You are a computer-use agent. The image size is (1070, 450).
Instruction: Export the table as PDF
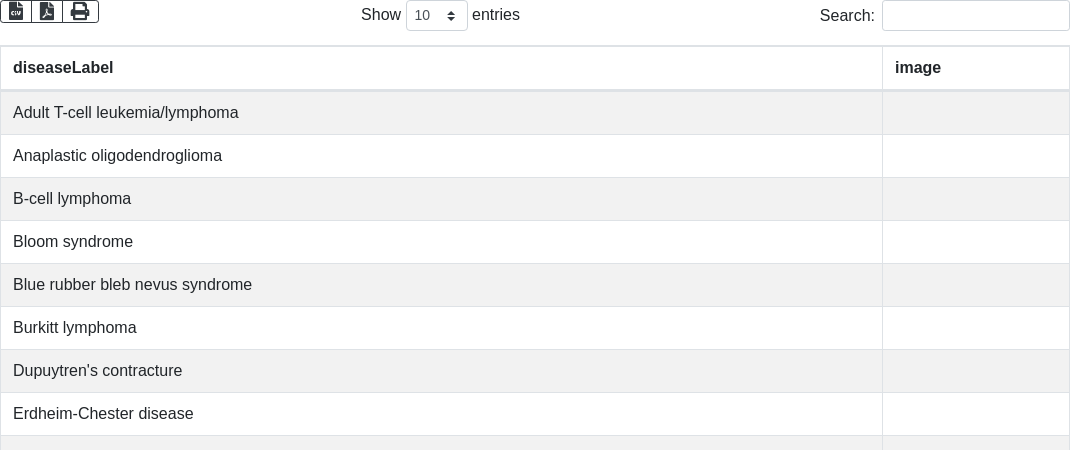click(x=47, y=11)
